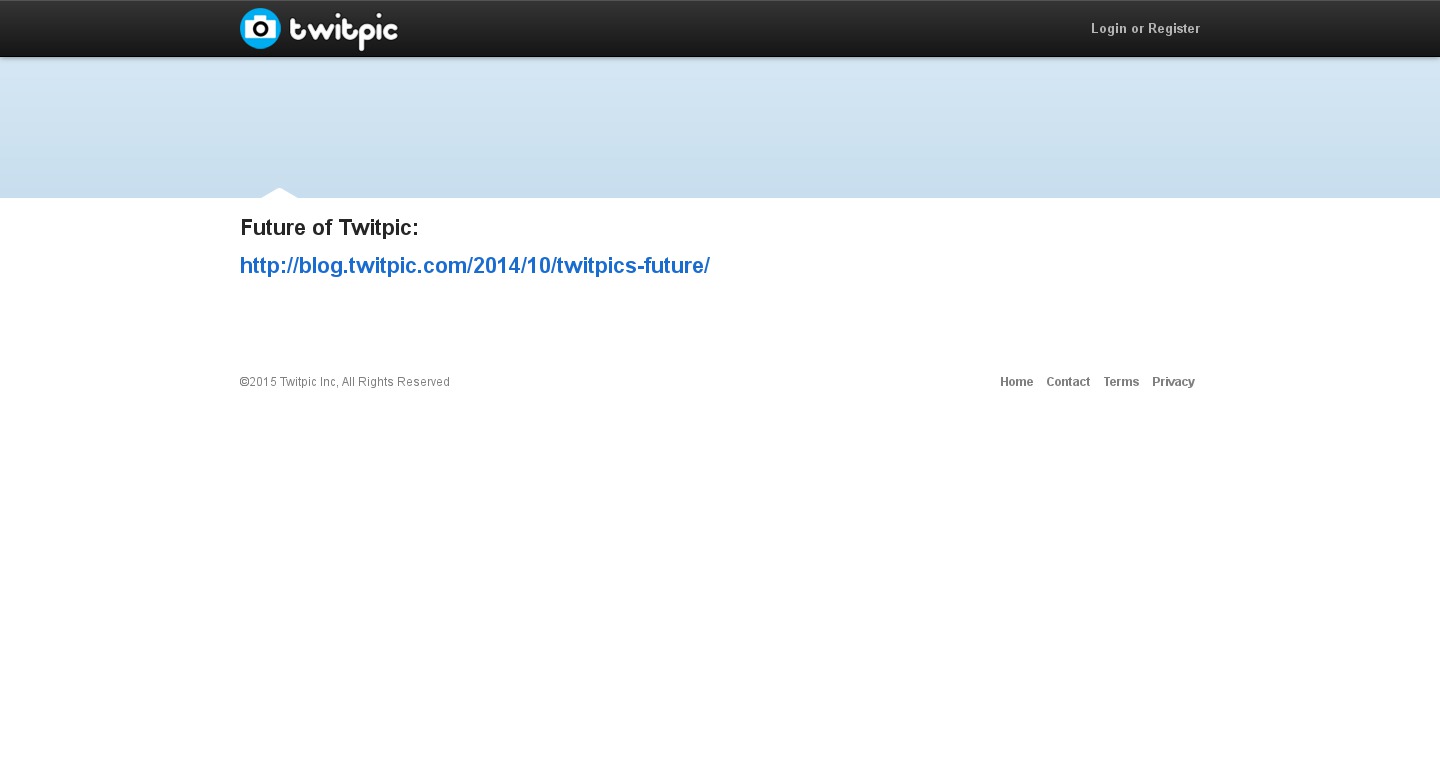Go to Home in the footer
The height and width of the screenshot is (783, 1440).
pos(1016,382)
